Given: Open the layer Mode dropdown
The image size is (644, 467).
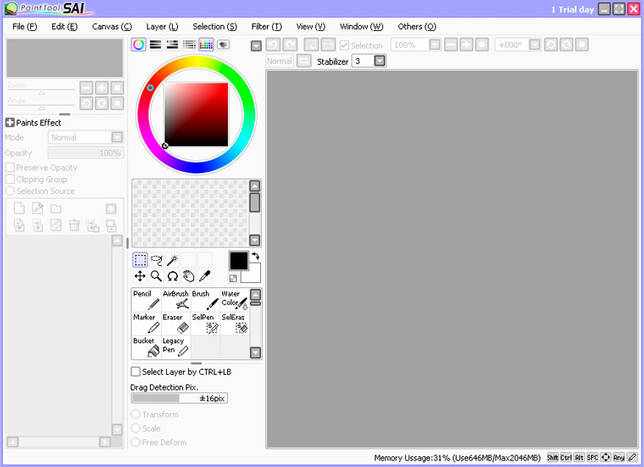Looking at the screenshot, I should (x=117, y=137).
